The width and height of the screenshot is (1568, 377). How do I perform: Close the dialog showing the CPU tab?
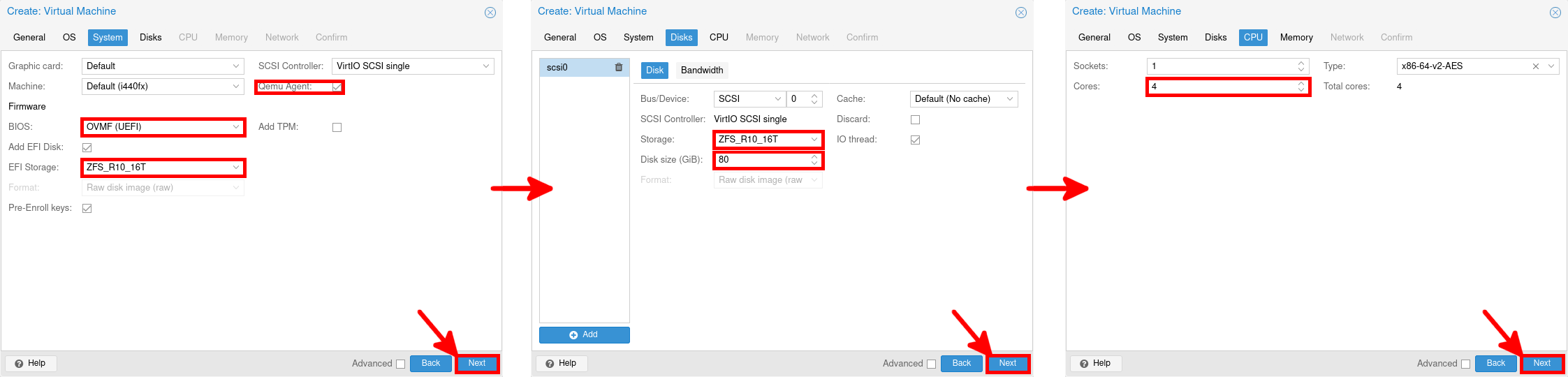coord(1555,13)
